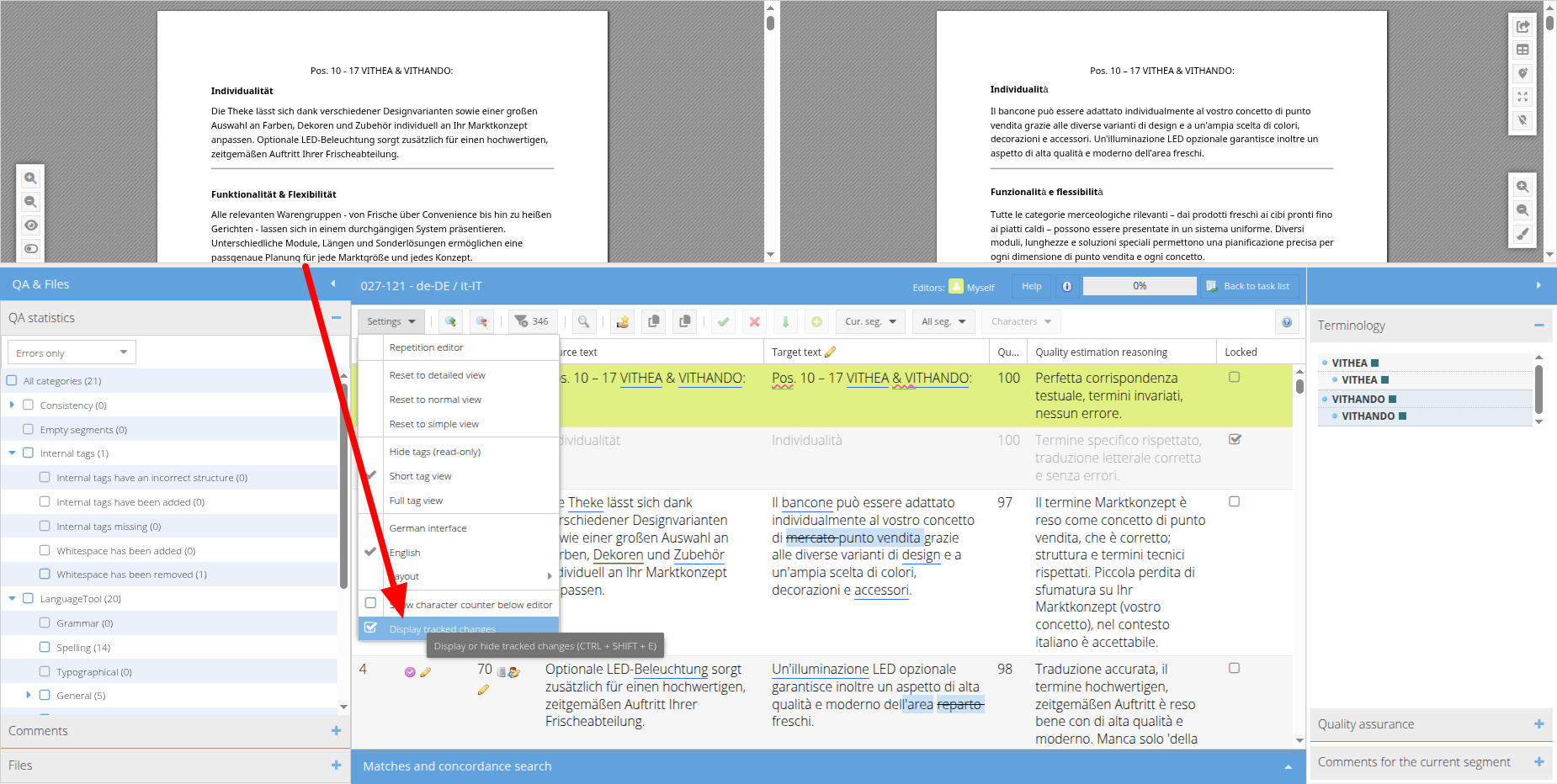Click the export icon in right preview toolbar
The width and height of the screenshot is (1557, 784).
pyautogui.click(x=1522, y=27)
